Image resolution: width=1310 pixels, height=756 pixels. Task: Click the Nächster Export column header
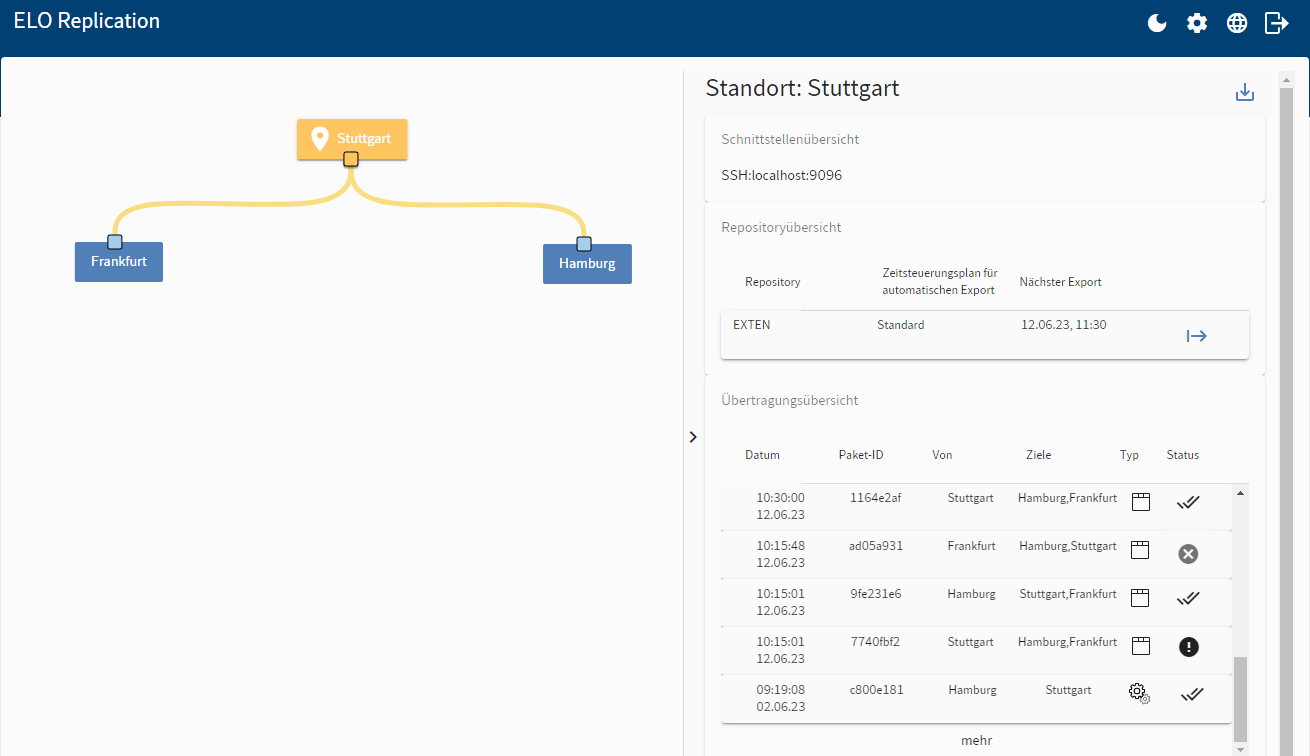[1060, 282]
